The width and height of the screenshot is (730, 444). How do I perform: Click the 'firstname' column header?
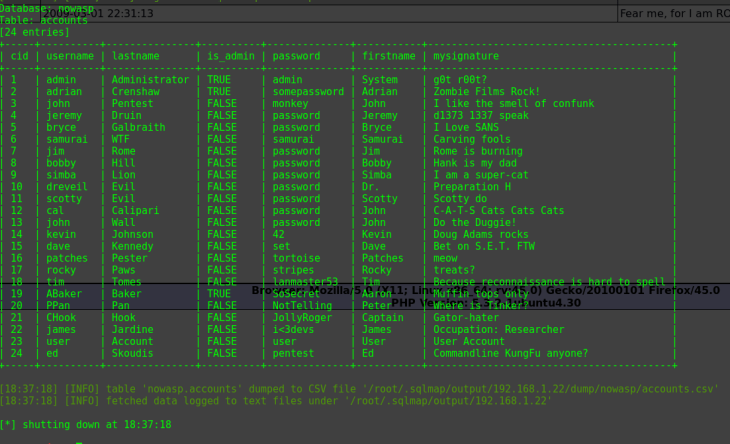pyautogui.click(x=389, y=56)
